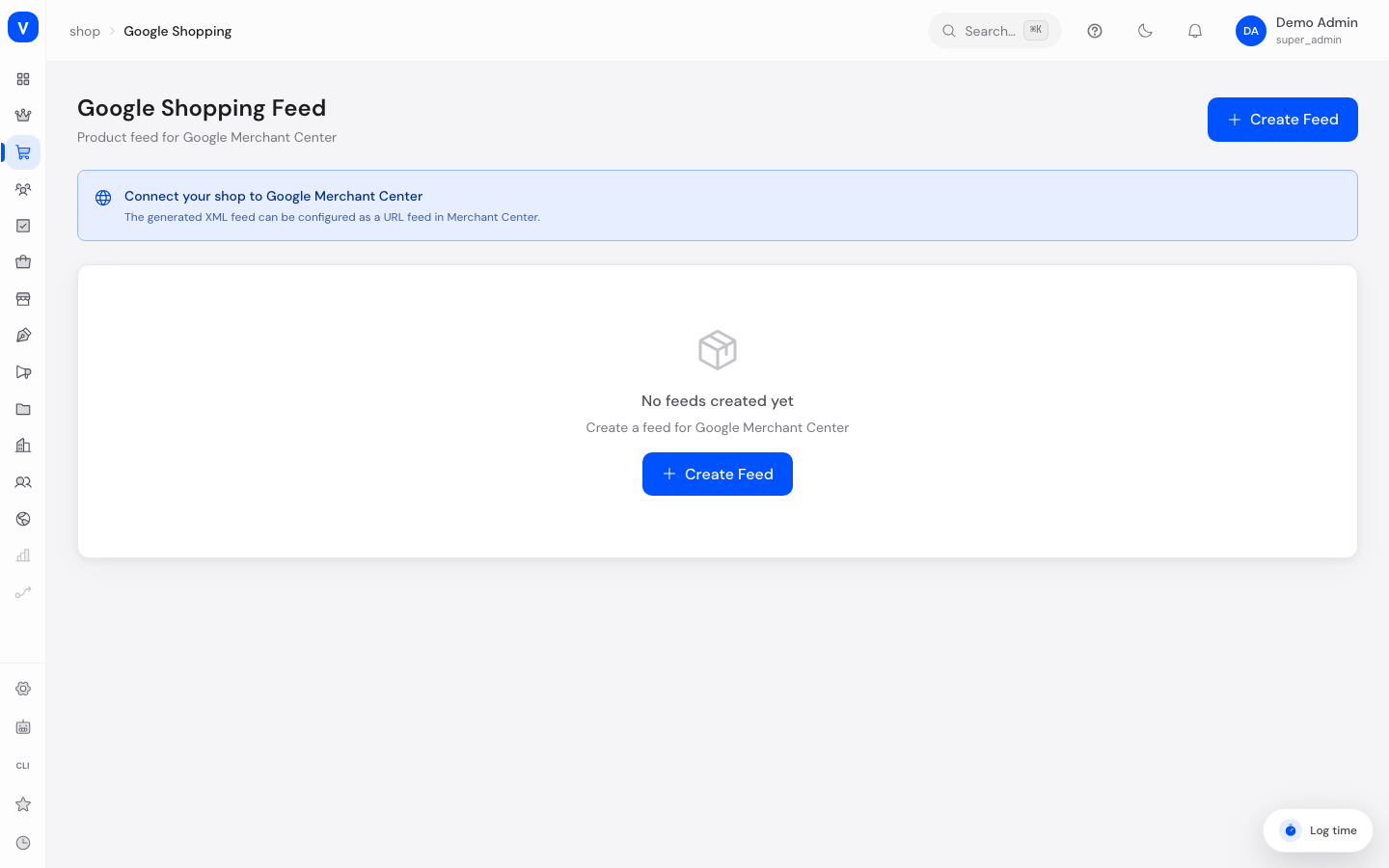1389x868 pixels.
Task: Click Create Feed button in page header
Action: tap(1283, 120)
